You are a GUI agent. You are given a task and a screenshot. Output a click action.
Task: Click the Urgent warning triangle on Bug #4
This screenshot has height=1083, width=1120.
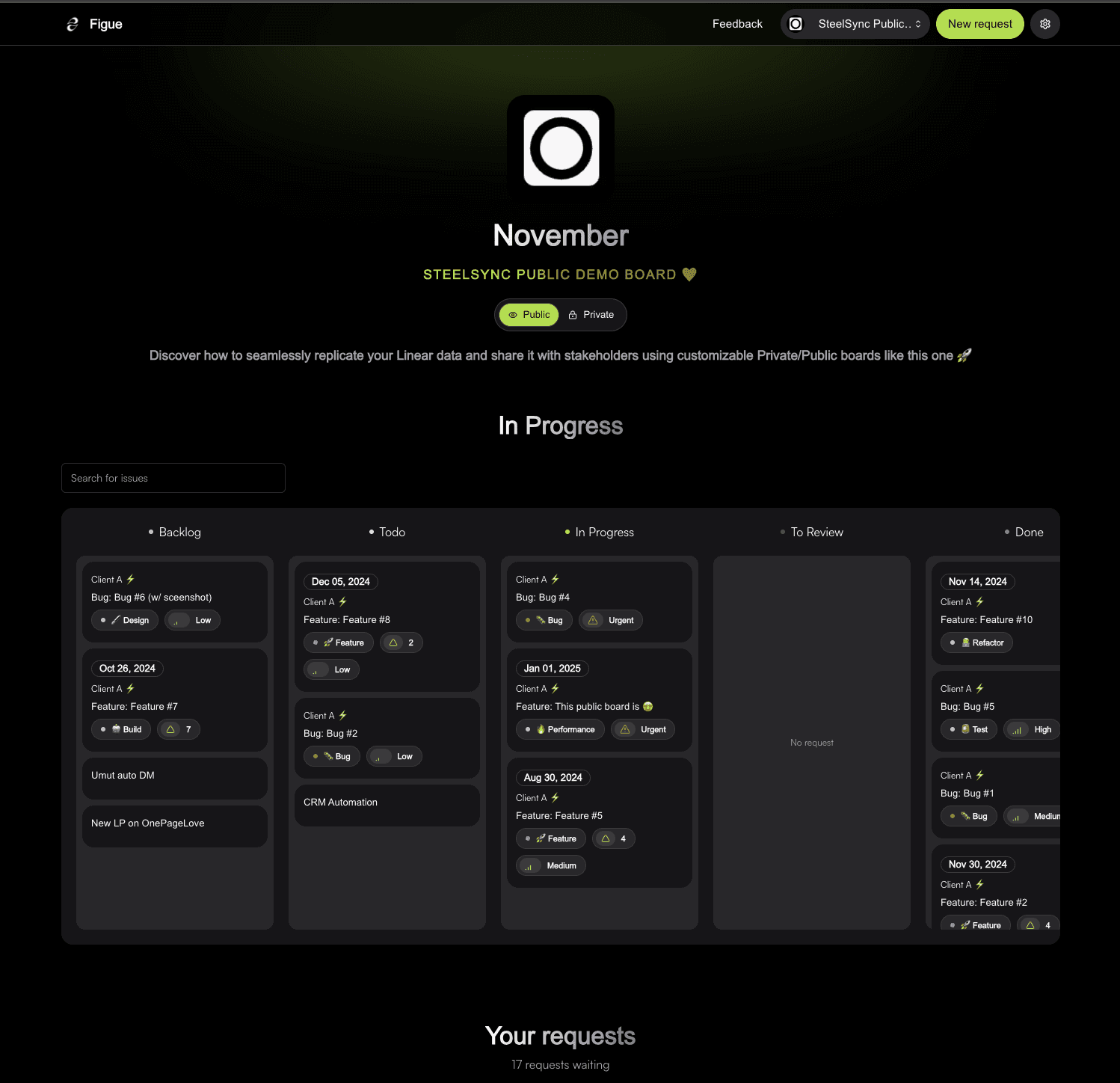tap(593, 620)
